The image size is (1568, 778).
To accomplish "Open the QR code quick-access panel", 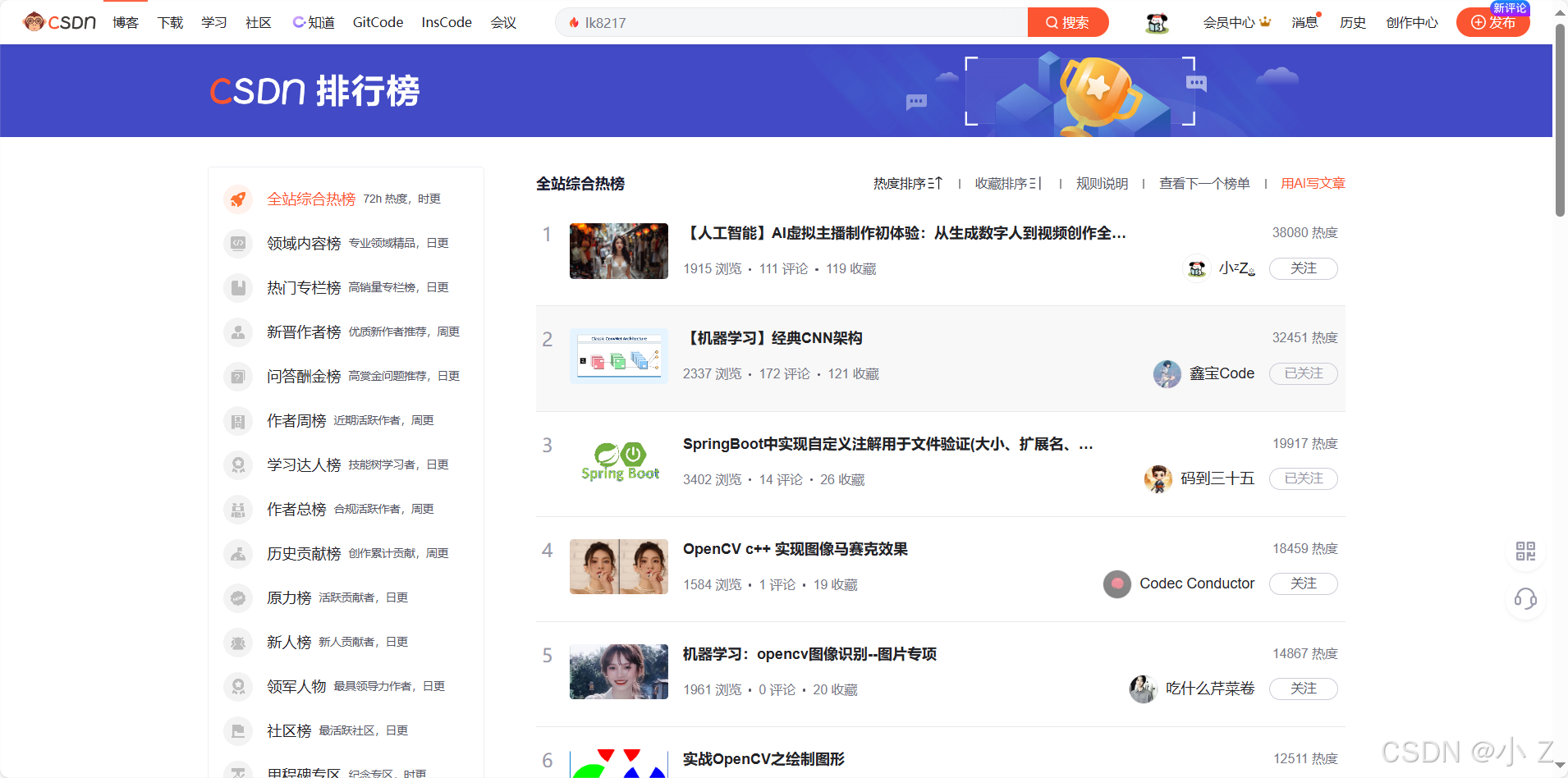I will point(1526,552).
